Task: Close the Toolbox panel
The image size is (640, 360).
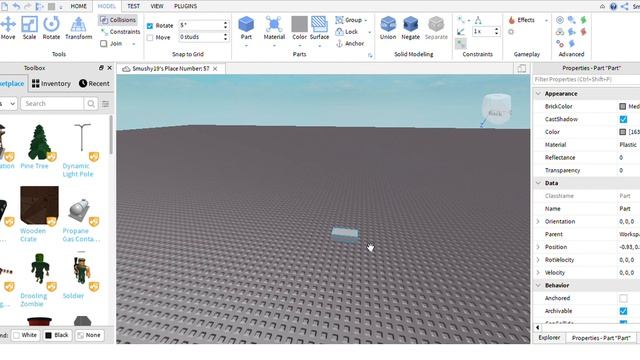Action: tap(109, 68)
